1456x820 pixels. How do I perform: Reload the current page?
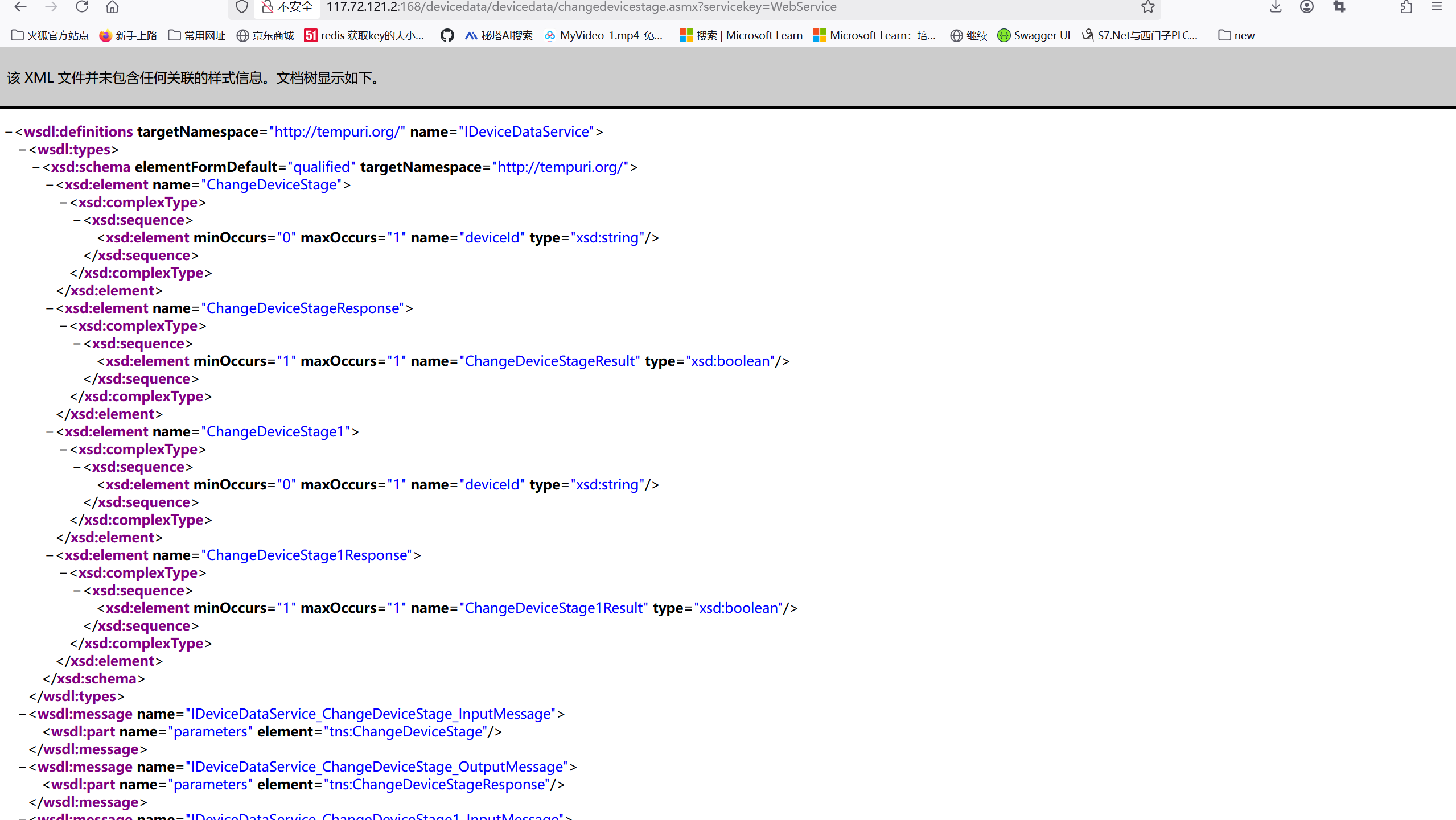[x=82, y=7]
